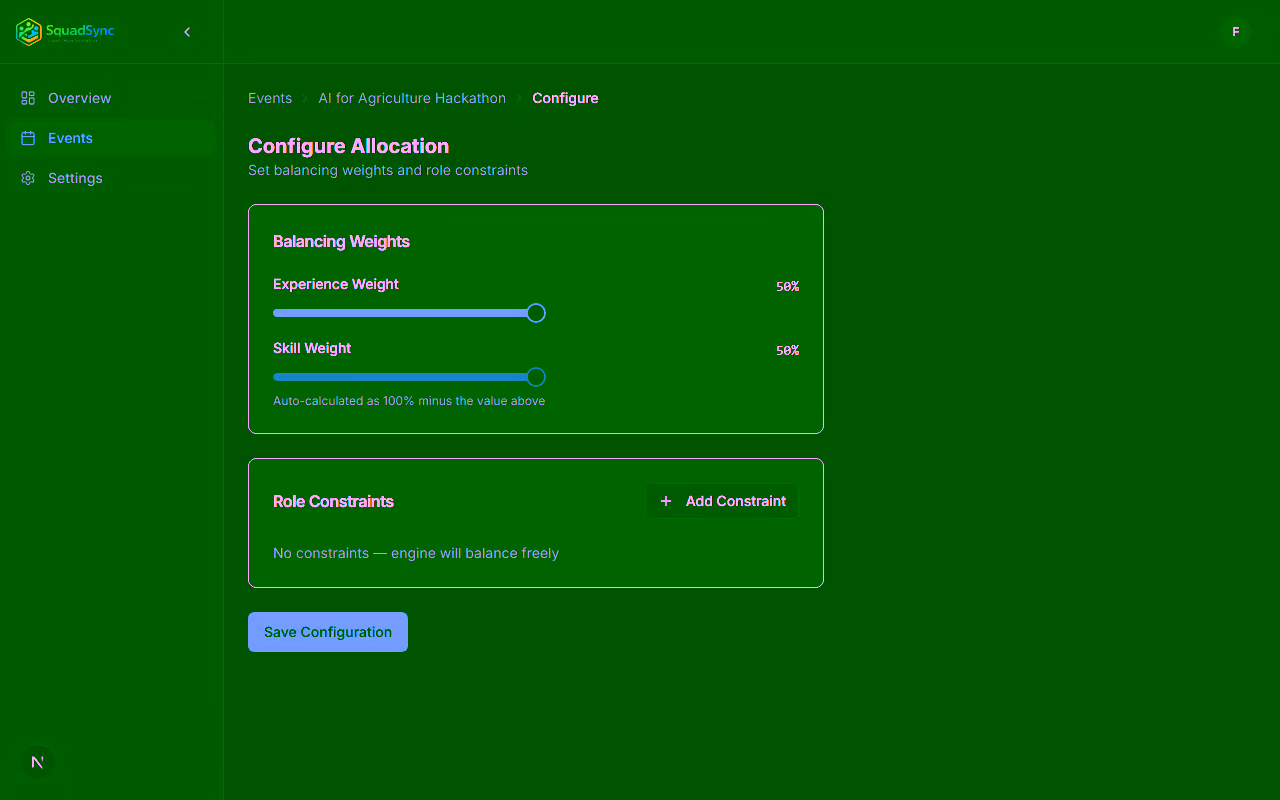Screen dimensions: 1280x800
Task: Click the Next.js dev tools badge
Action: coord(38,762)
